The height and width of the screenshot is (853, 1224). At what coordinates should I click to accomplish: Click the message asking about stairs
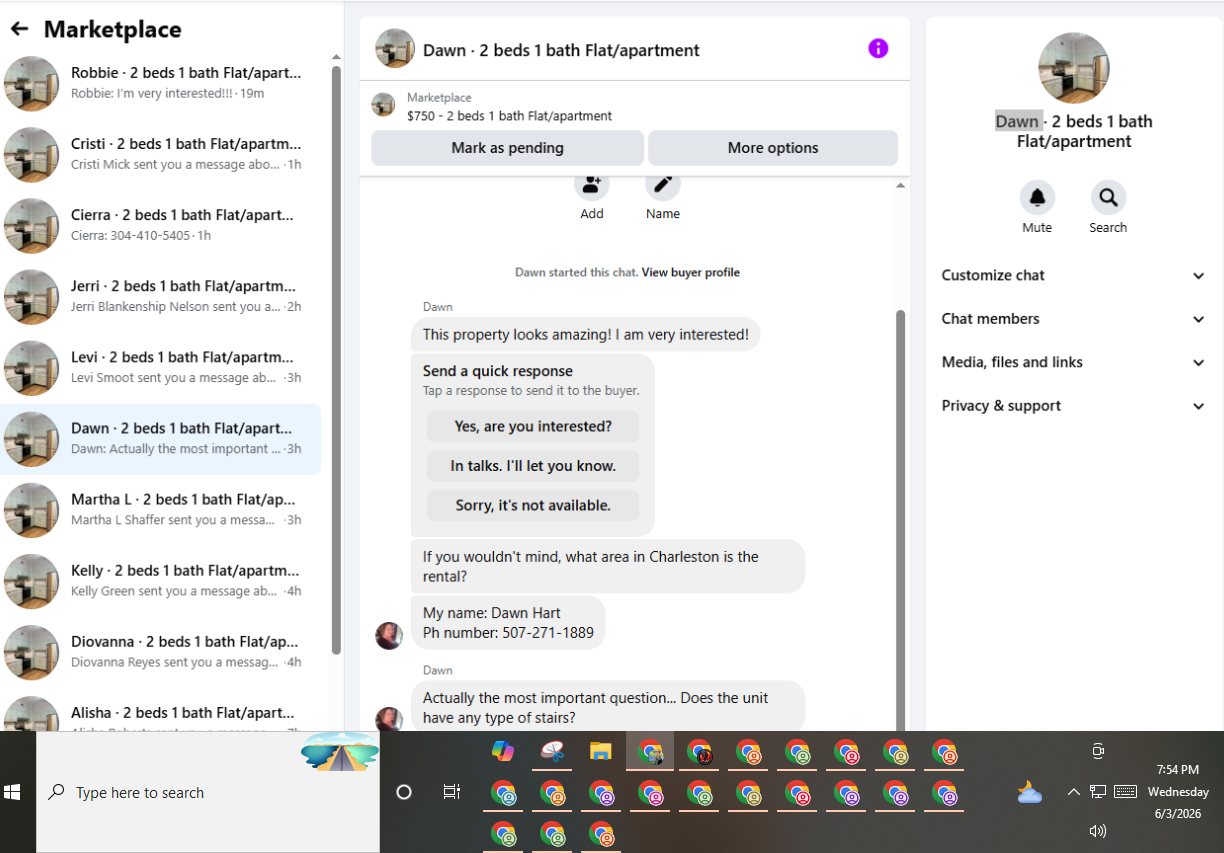pyautogui.click(x=608, y=707)
